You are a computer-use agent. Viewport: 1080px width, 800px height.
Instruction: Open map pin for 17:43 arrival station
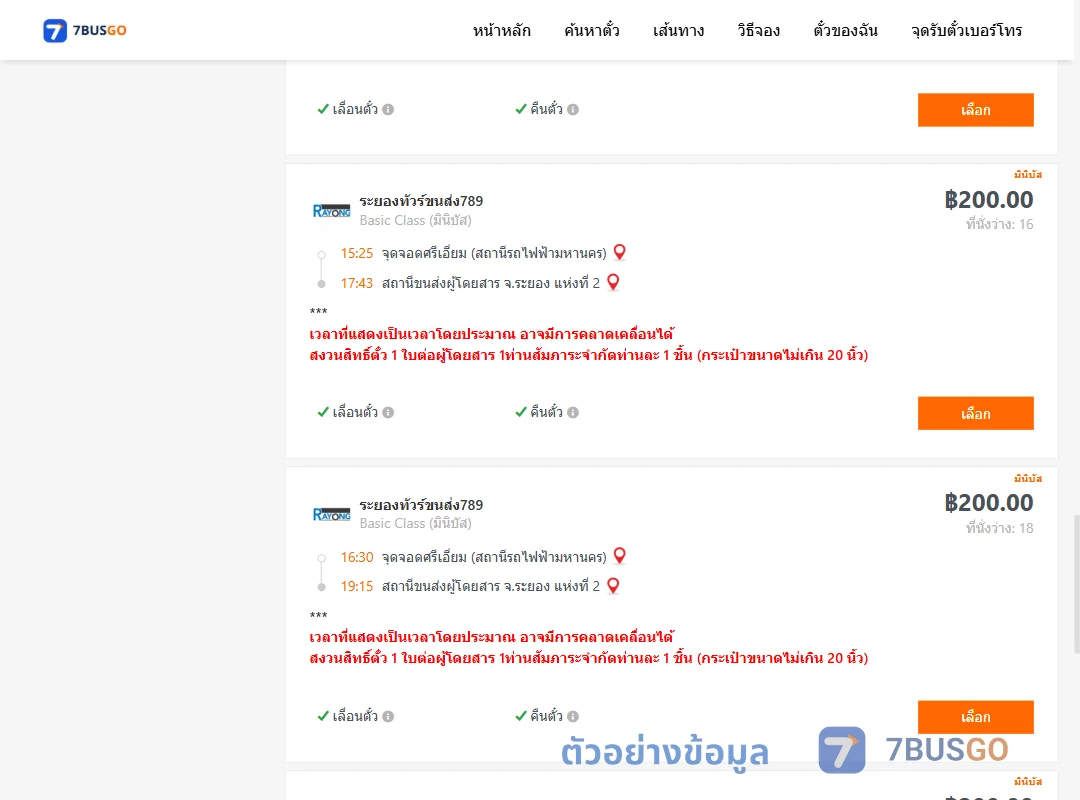coord(613,282)
